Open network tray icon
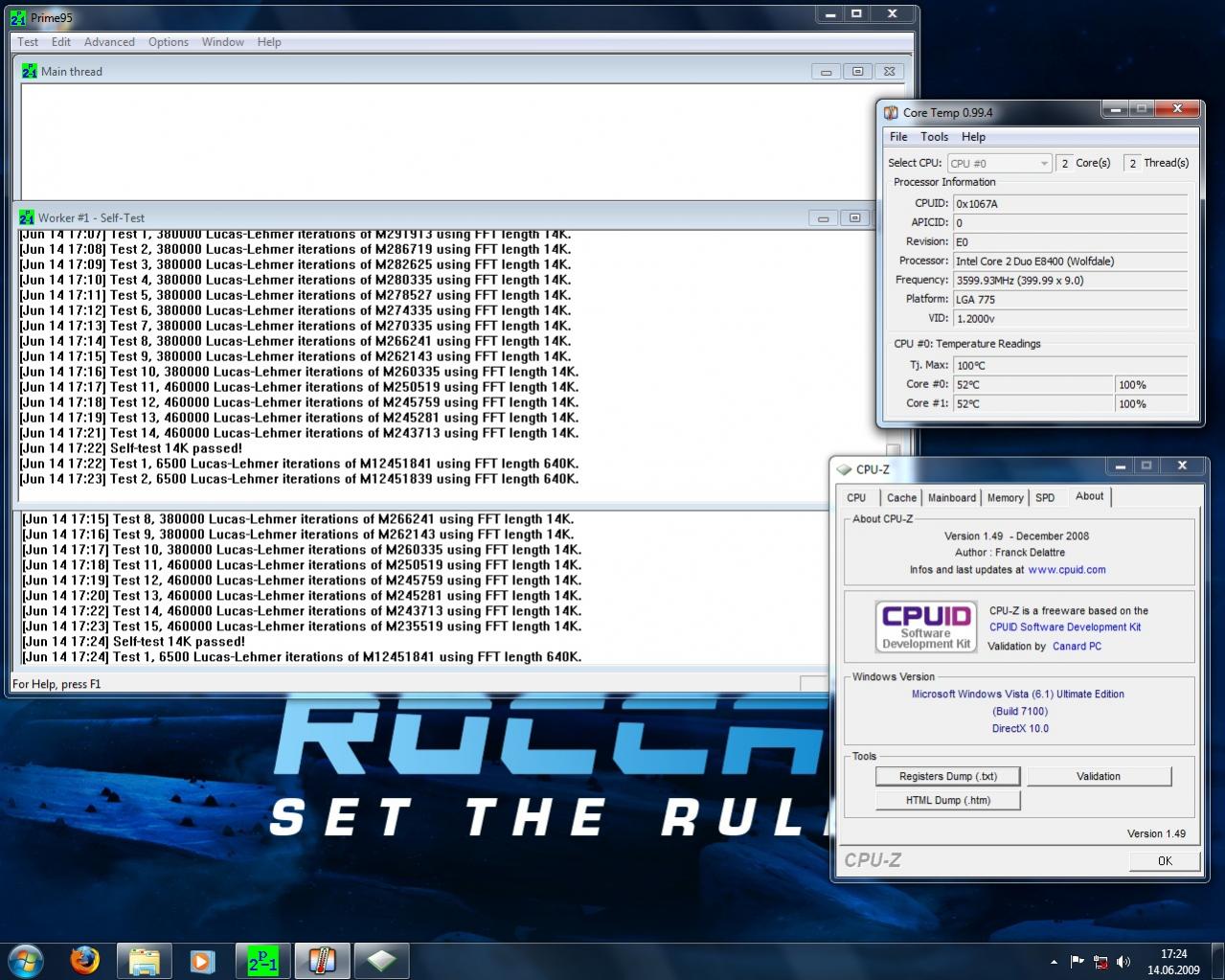This screenshot has width=1225, height=980. 1100,962
